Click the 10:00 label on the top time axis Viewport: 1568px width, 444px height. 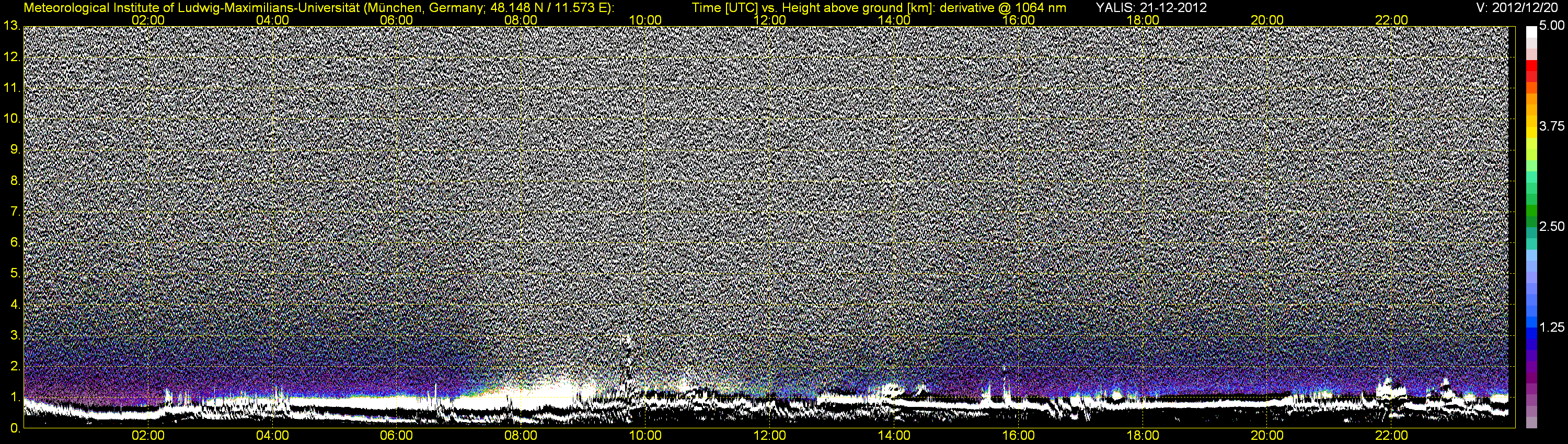click(x=645, y=20)
